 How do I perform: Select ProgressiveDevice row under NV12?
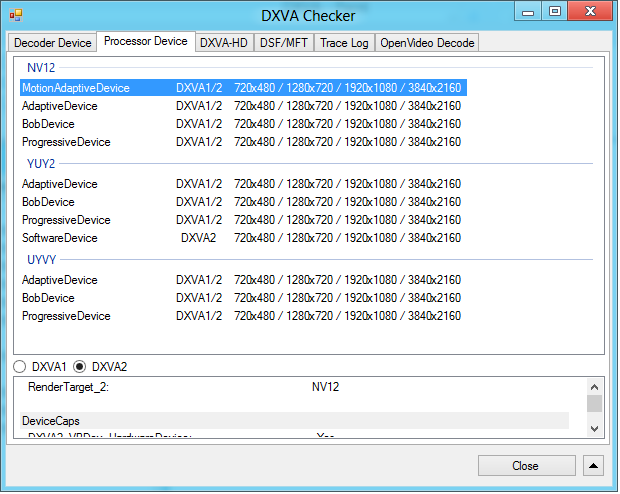242,142
